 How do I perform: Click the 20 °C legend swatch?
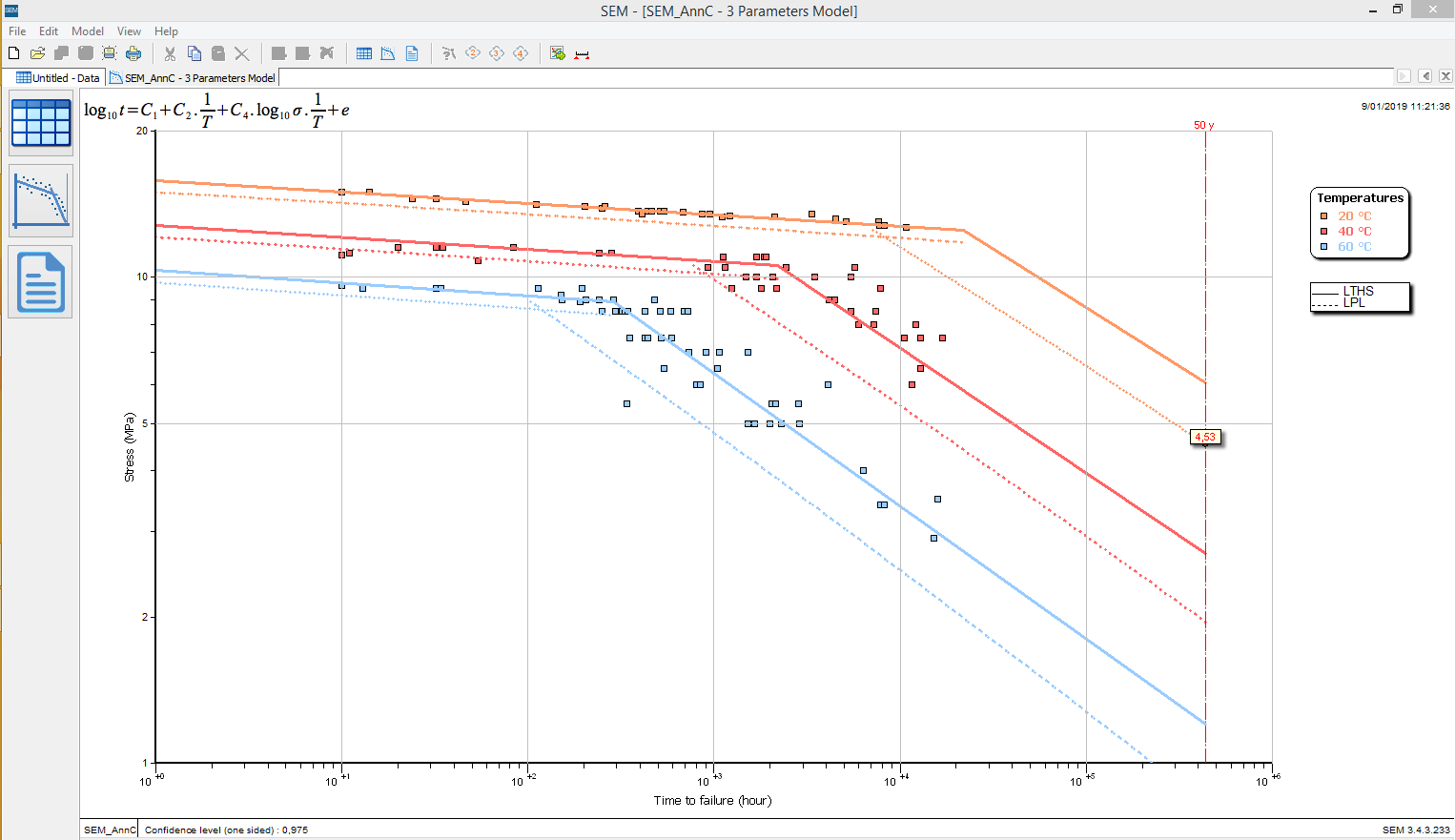1323,216
